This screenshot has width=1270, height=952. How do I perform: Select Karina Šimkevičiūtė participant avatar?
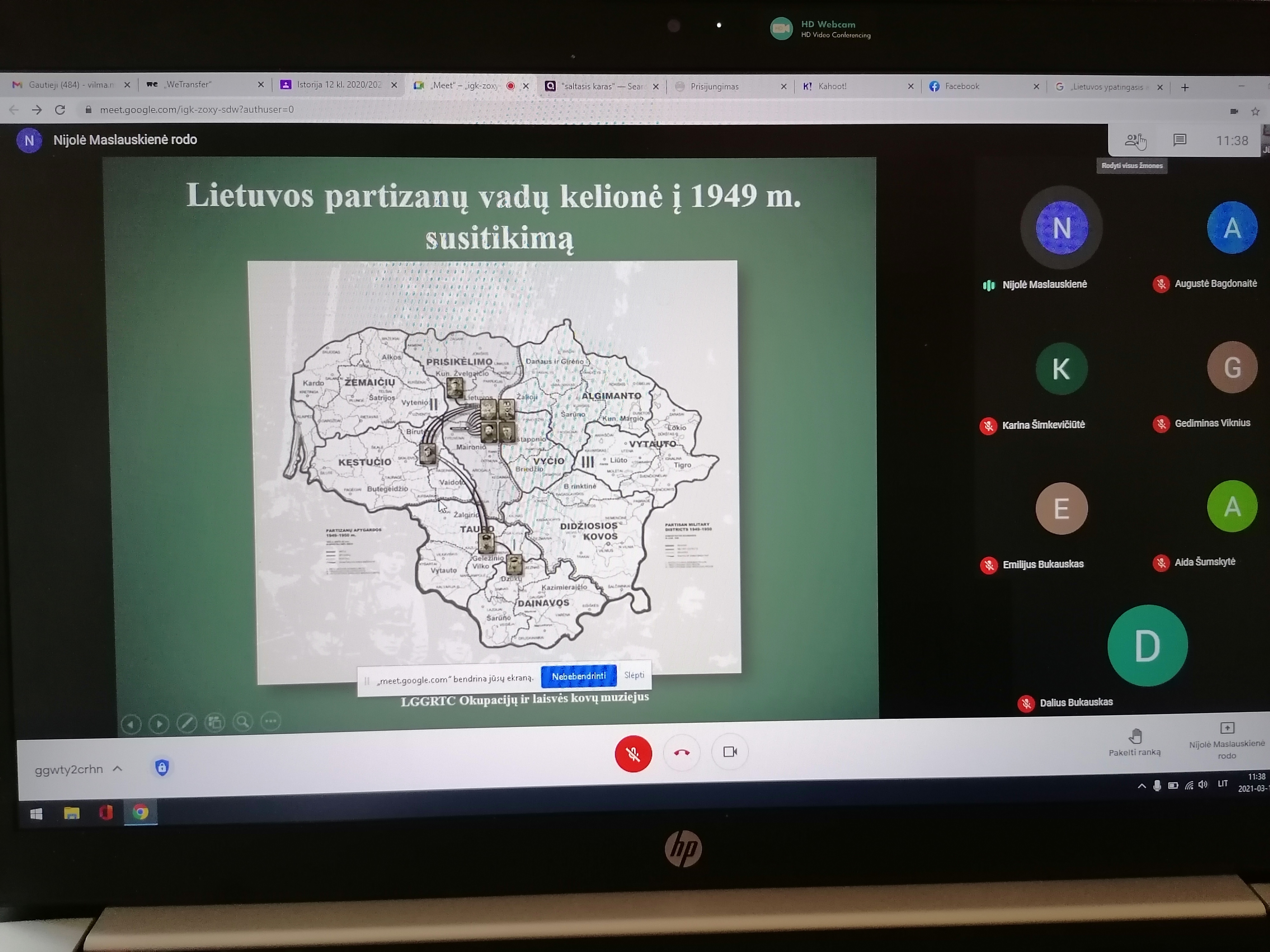click(1061, 368)
